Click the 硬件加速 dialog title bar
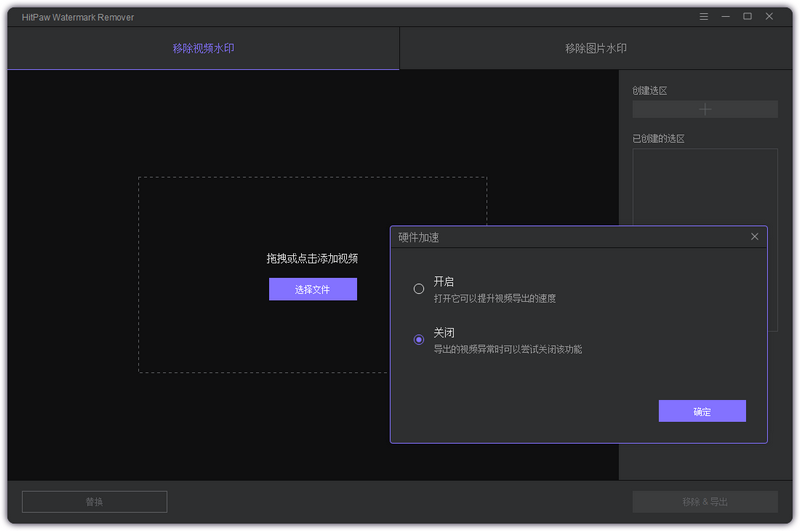 pos(560,237)
